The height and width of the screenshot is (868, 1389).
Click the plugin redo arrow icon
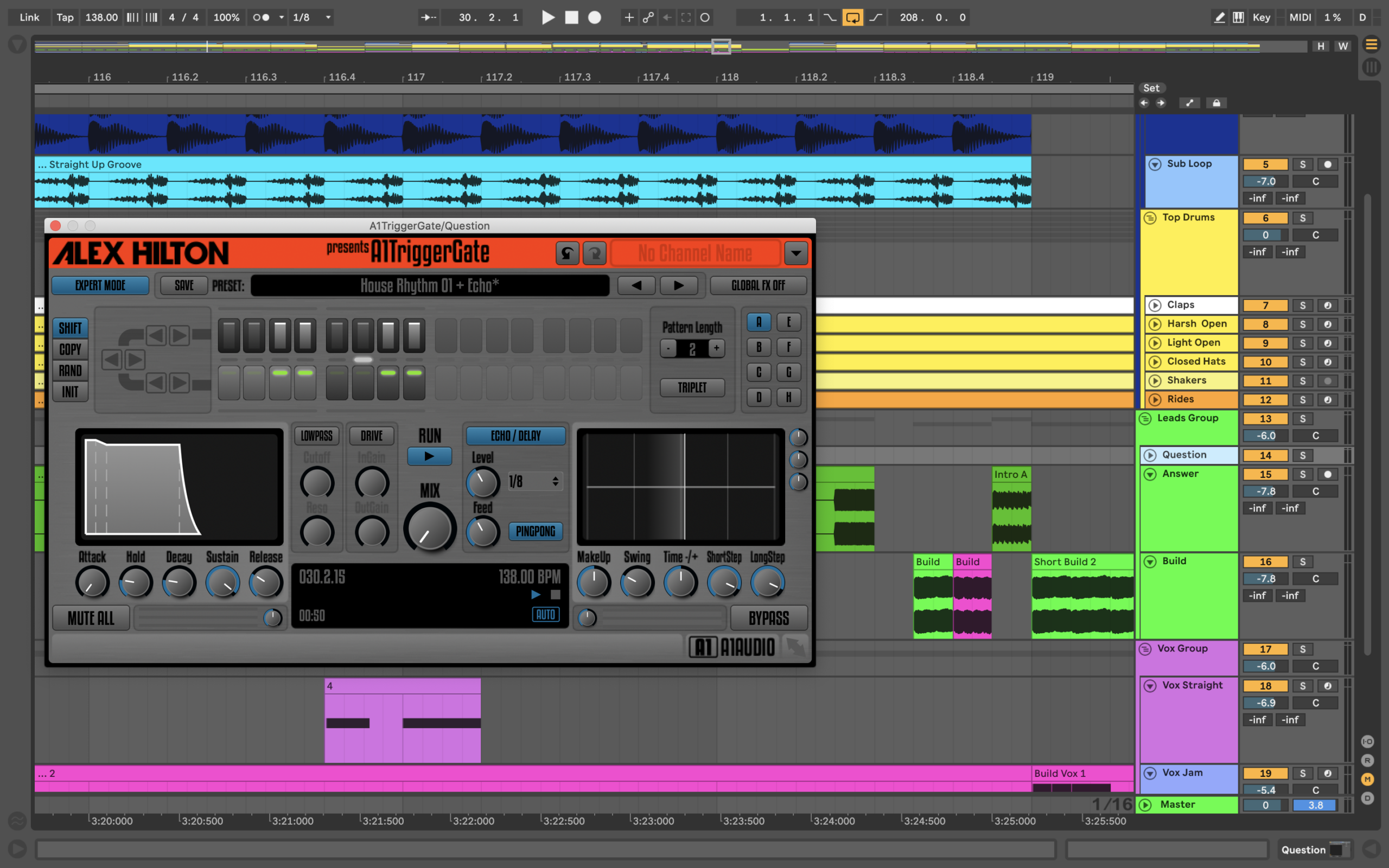[x=595, y=253]
